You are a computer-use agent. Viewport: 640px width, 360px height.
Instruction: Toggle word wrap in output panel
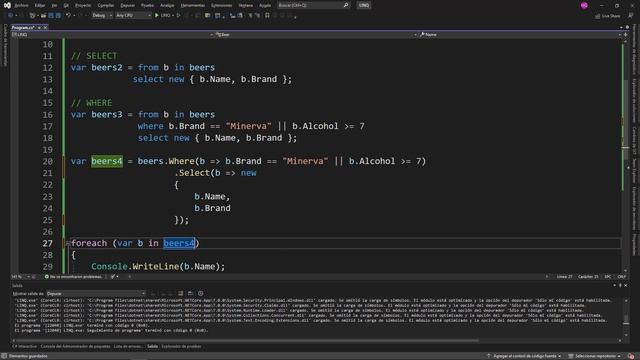tap(190, 293)
